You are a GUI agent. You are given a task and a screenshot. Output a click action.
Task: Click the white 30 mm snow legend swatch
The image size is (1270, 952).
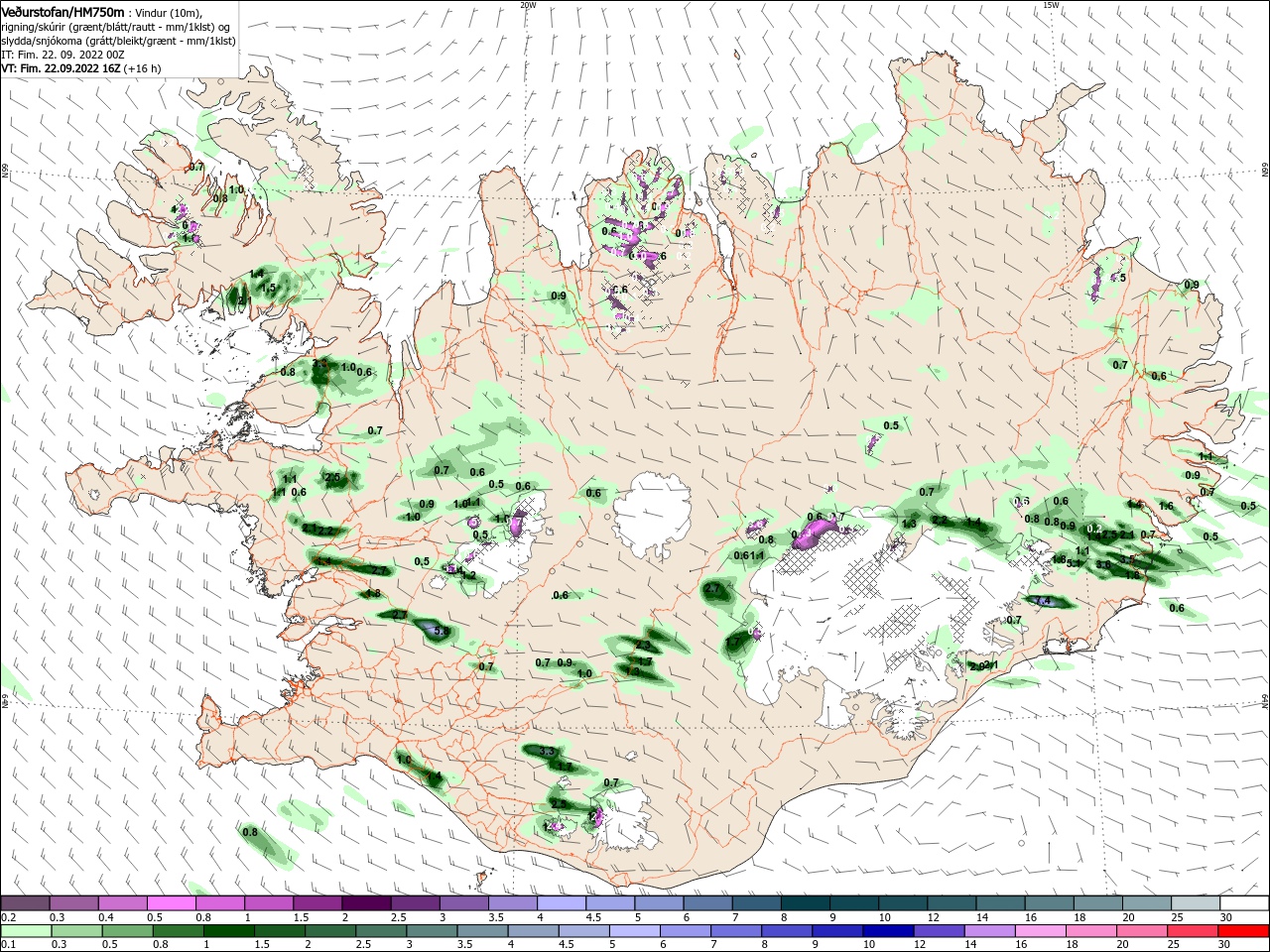tap(1242, 903)
